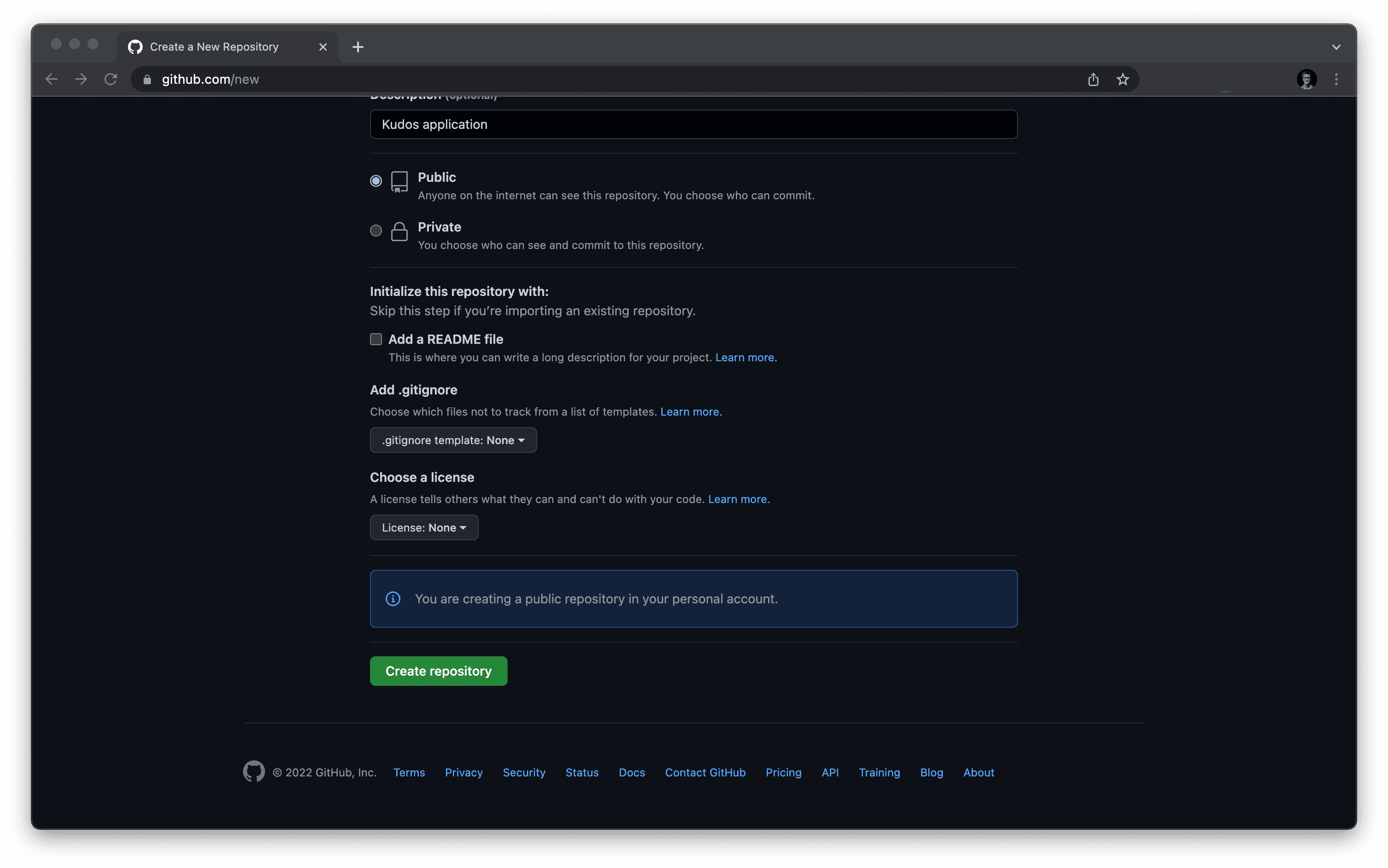This screenshot has width=1388, height=868.
Task: Select the Private visibility option
Action: click(x=376, y=231)
